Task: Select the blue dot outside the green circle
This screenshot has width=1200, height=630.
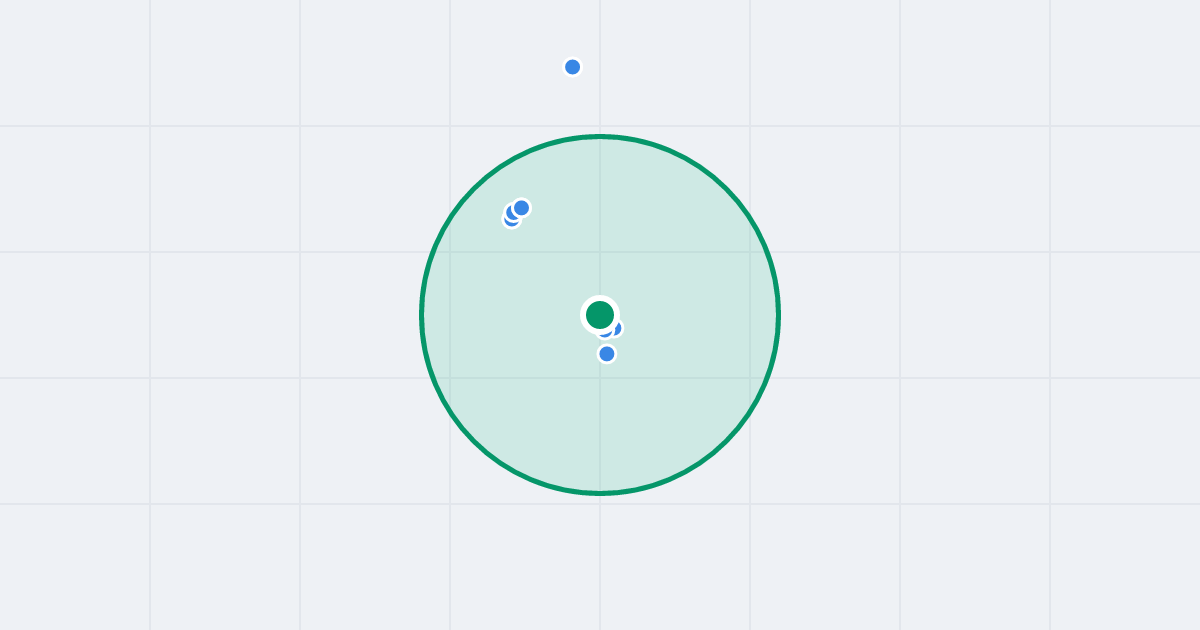Action: (573, 67)
